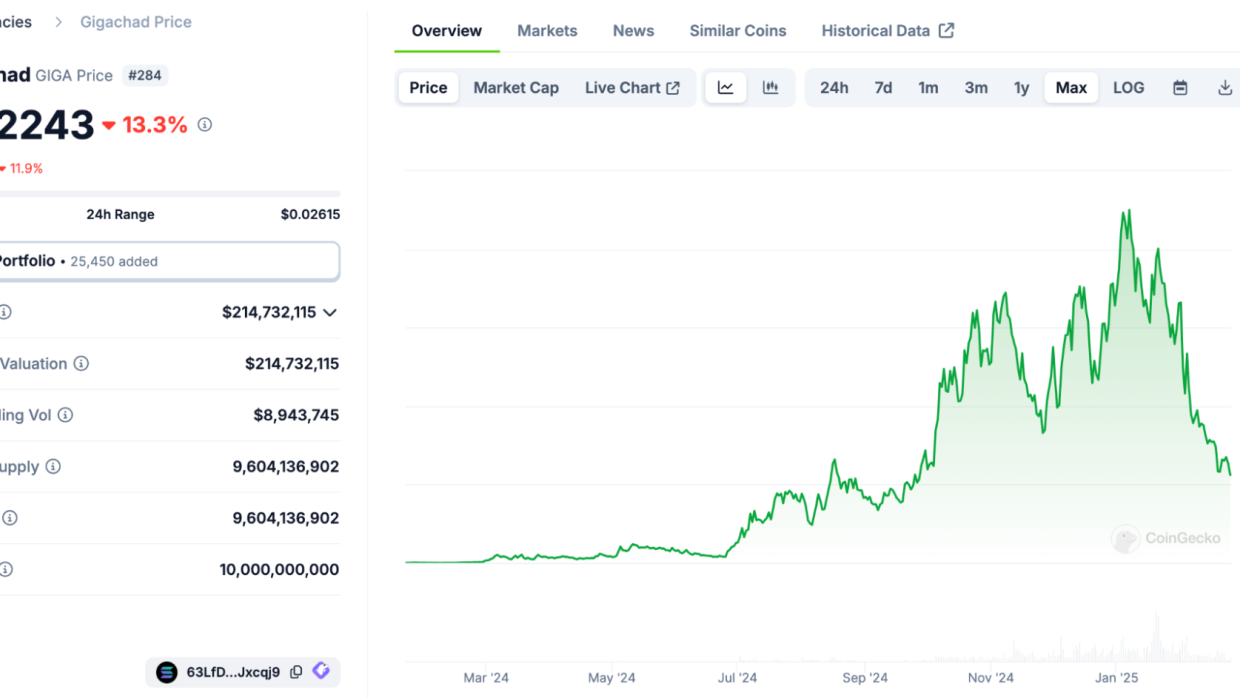Click the purple wallet icon near contract address
This screenshot has width=1240, height=698.
pos(321,671)
